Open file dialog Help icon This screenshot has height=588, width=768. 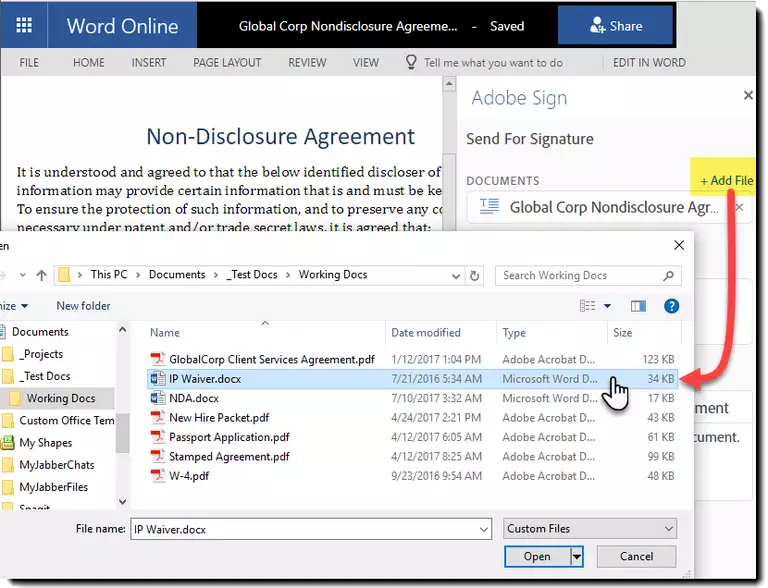[672, 306]
